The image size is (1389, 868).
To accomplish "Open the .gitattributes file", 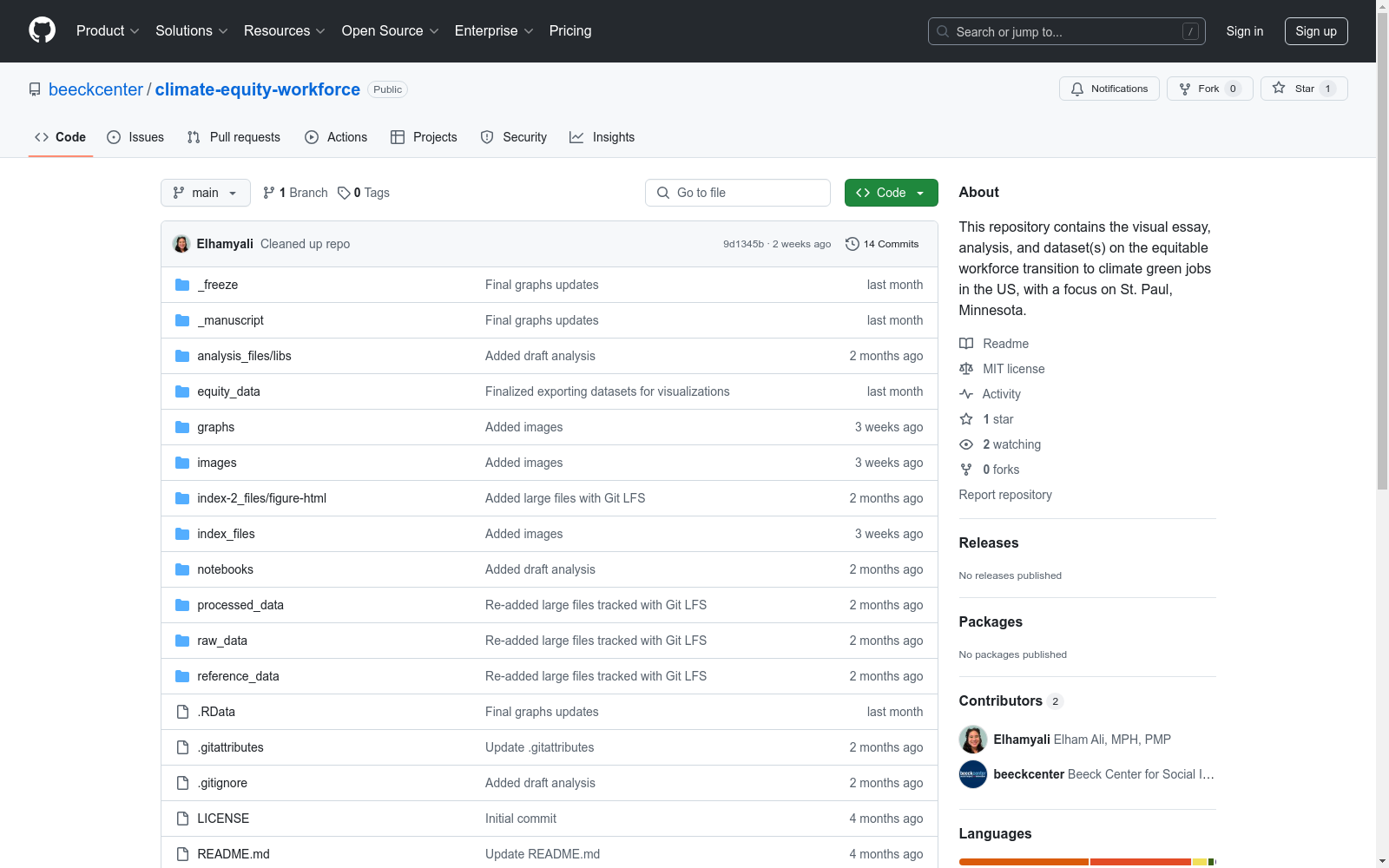I will pos(230,747).
